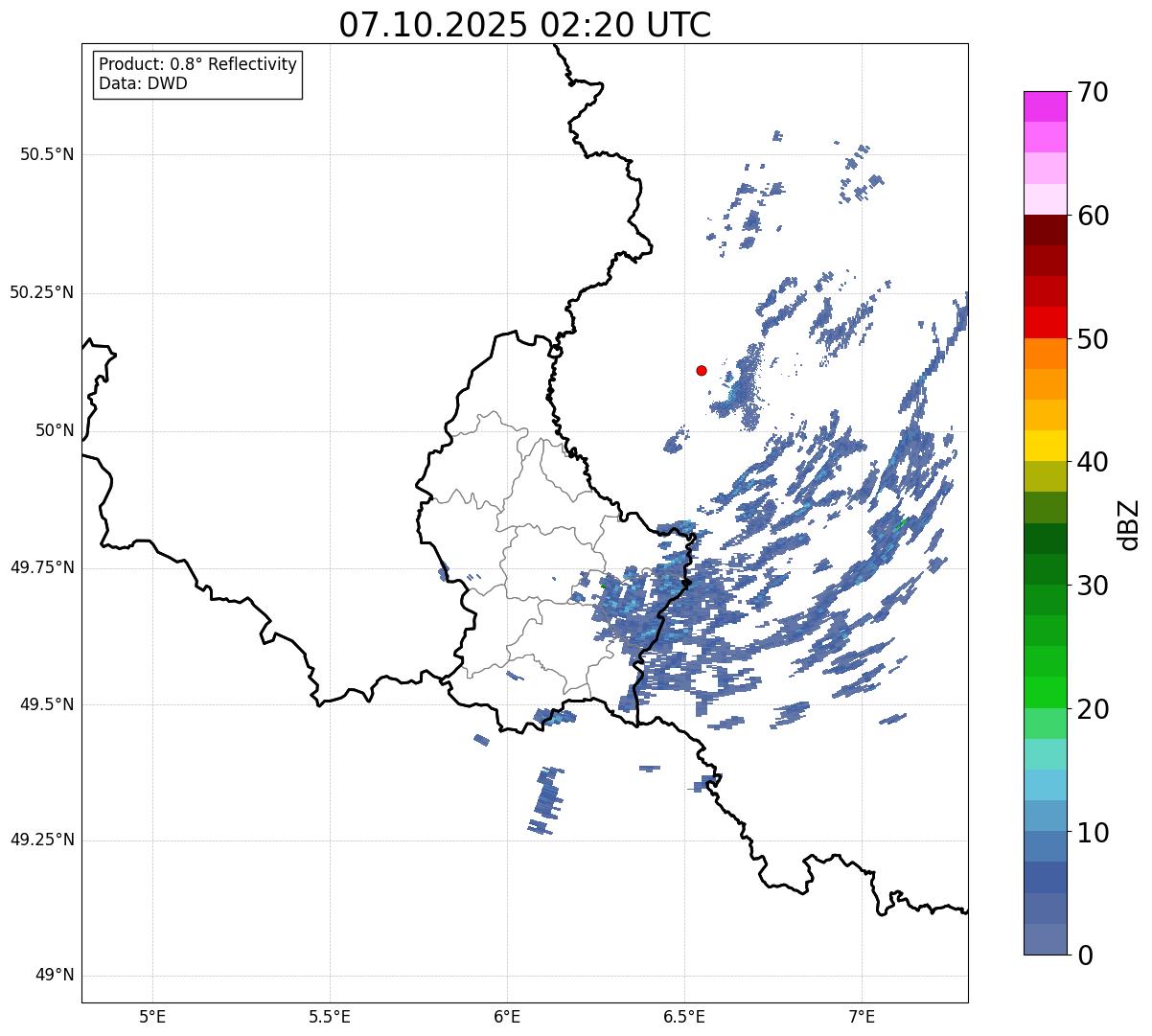Click the colorbar 60 tick label

point(1093,216)
